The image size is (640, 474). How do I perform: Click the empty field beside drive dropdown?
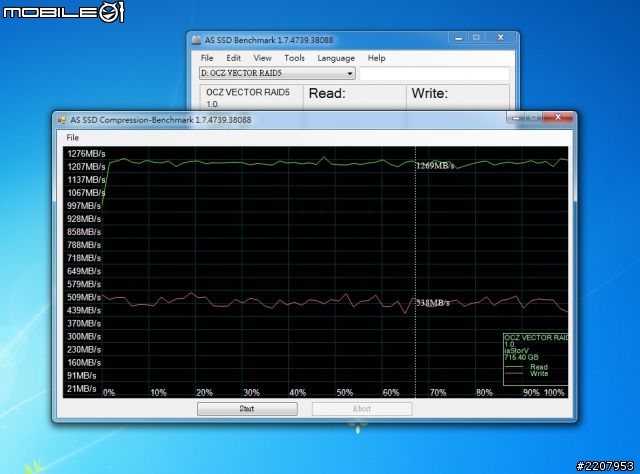[x=434, y=73]
